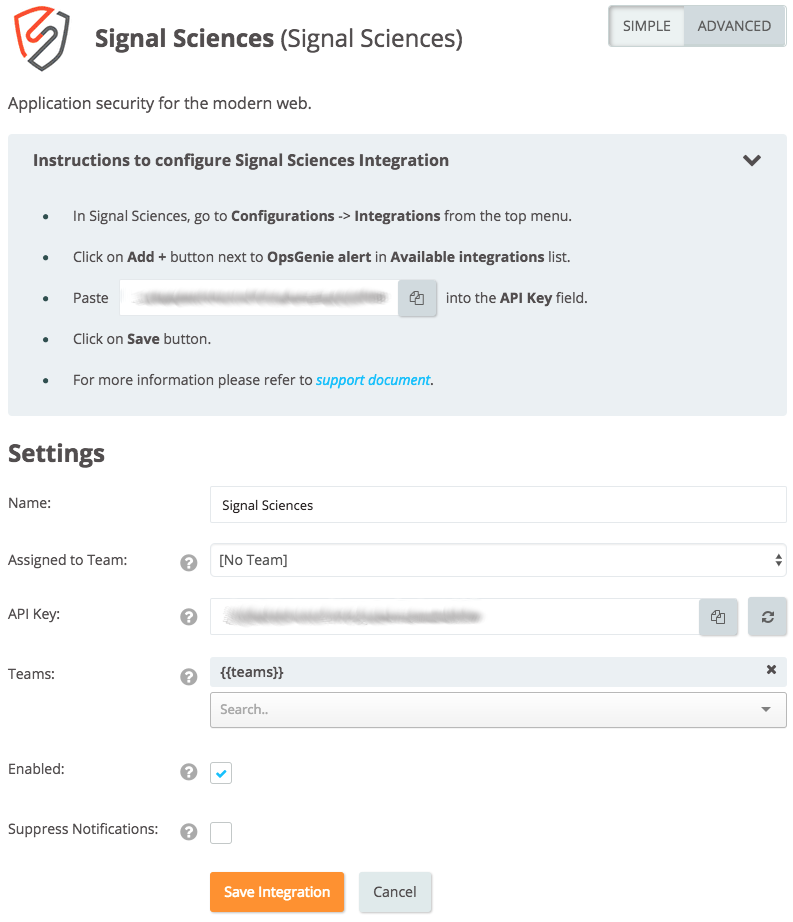Open help for Assigned to Team
The height and width of the screenshot is (922, 793).
188,563
